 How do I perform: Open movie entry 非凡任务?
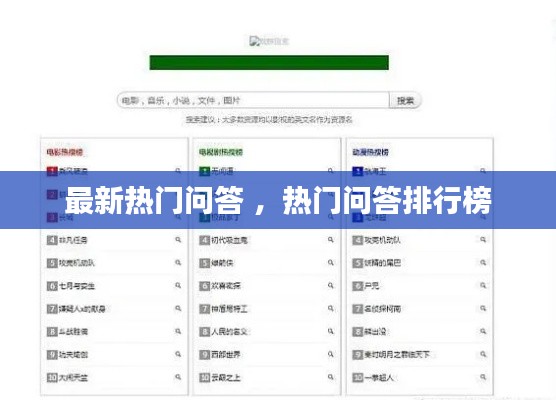[x=73, y=240]
